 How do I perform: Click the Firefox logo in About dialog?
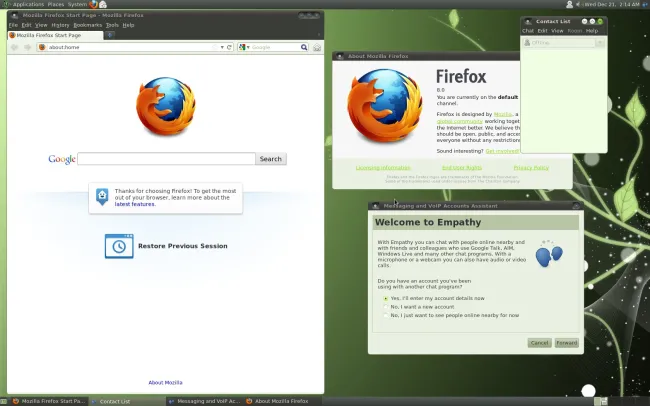385,106
